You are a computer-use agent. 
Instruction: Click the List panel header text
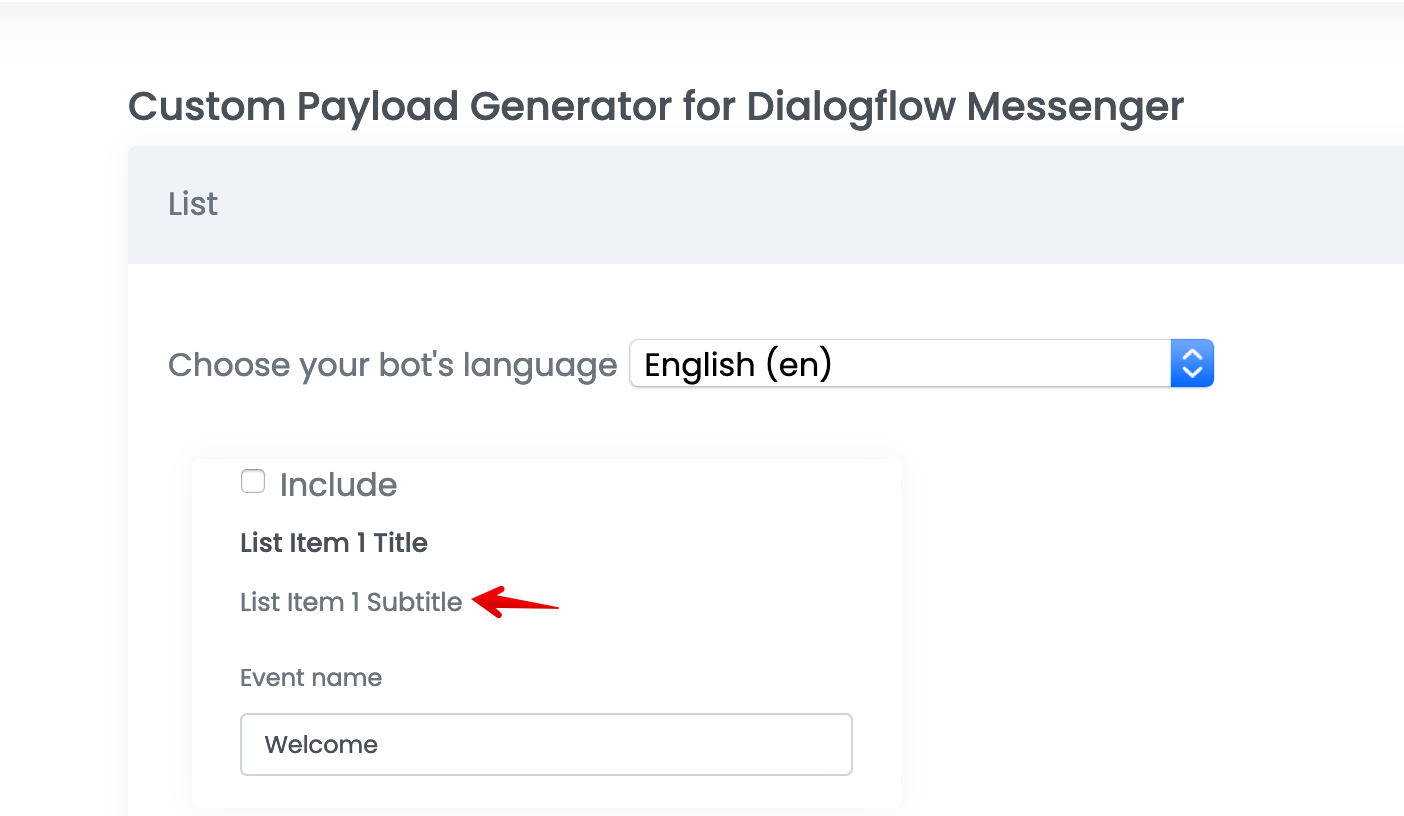click(x=193, y=204)
